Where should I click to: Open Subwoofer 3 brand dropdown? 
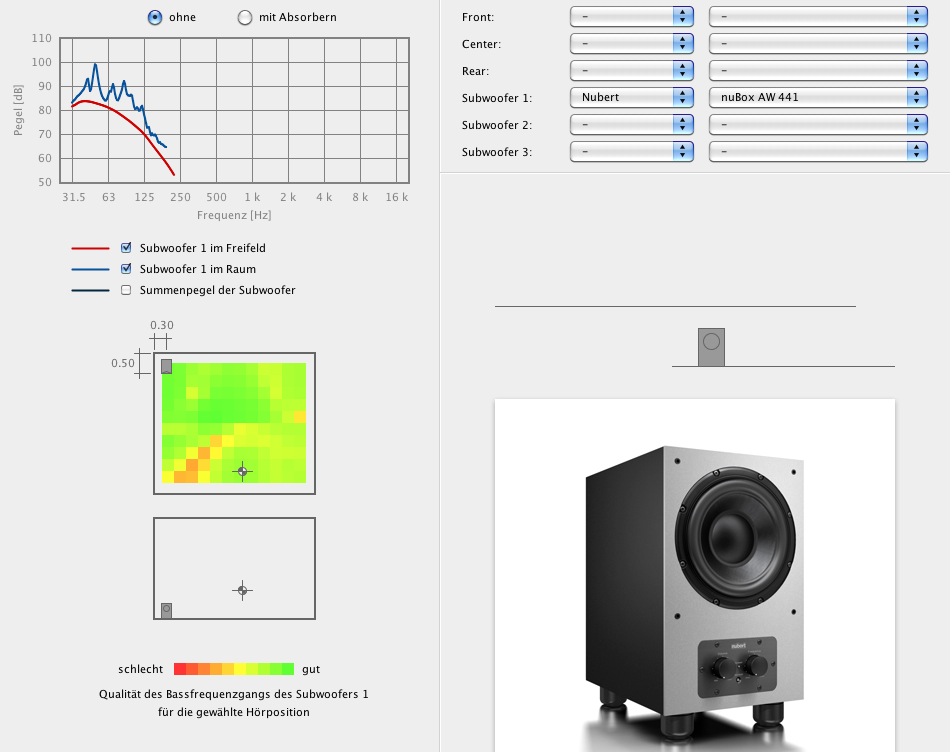point(631,152)
